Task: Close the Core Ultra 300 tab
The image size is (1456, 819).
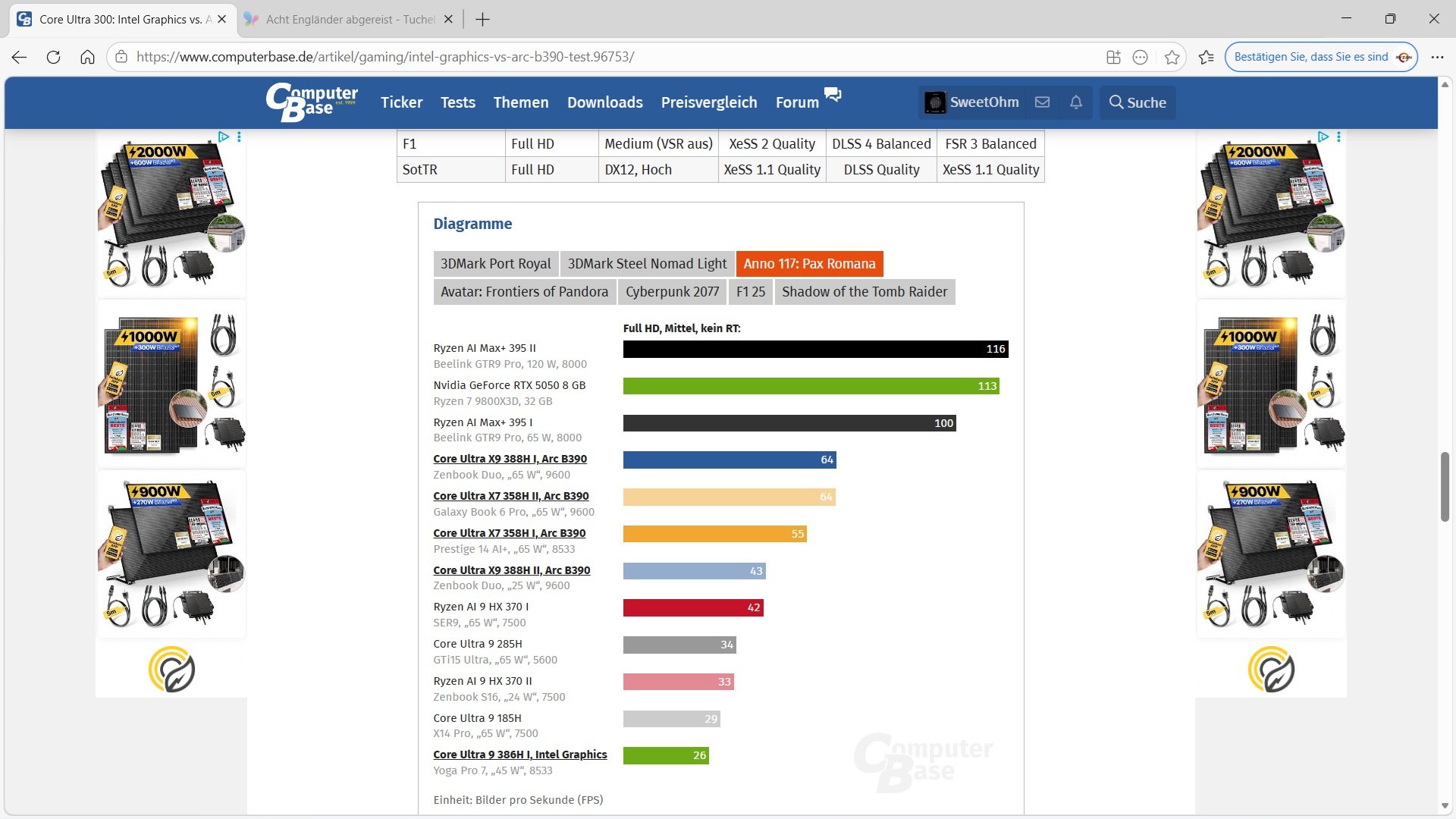Action: [x=221, y=20]
